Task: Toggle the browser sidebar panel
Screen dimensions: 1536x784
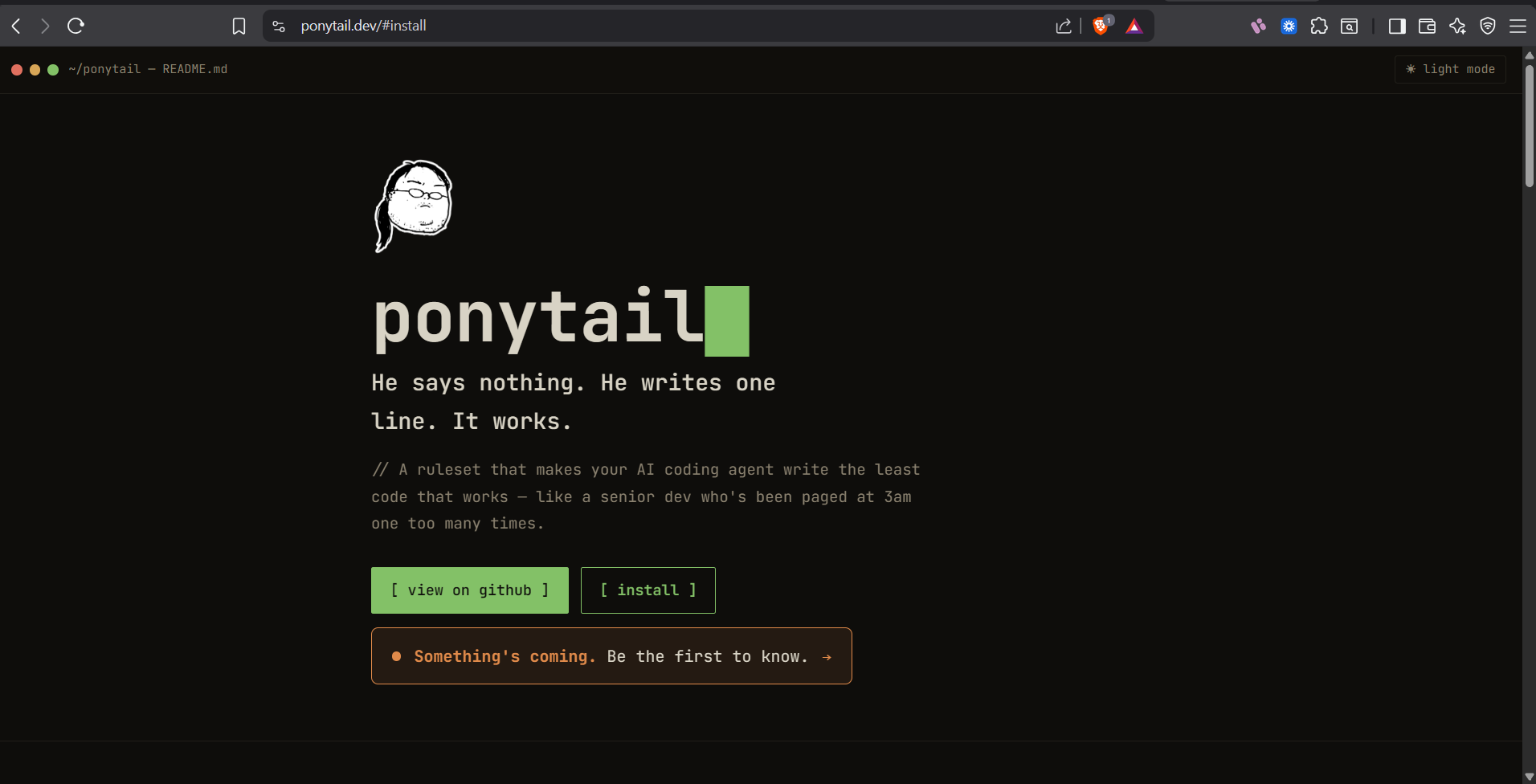Action: point(1397,27)
